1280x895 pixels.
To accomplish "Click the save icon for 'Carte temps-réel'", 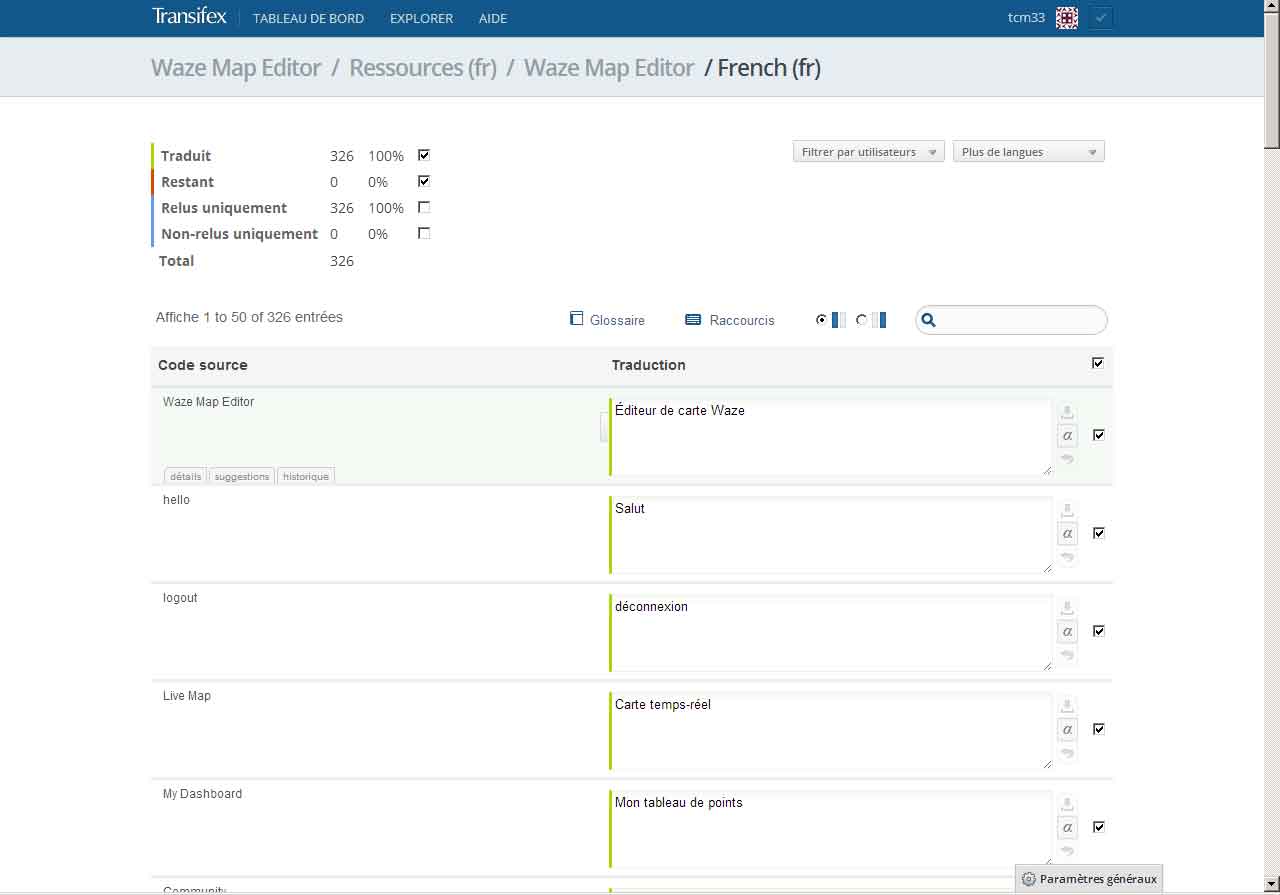I will (x=1067, y=706).
